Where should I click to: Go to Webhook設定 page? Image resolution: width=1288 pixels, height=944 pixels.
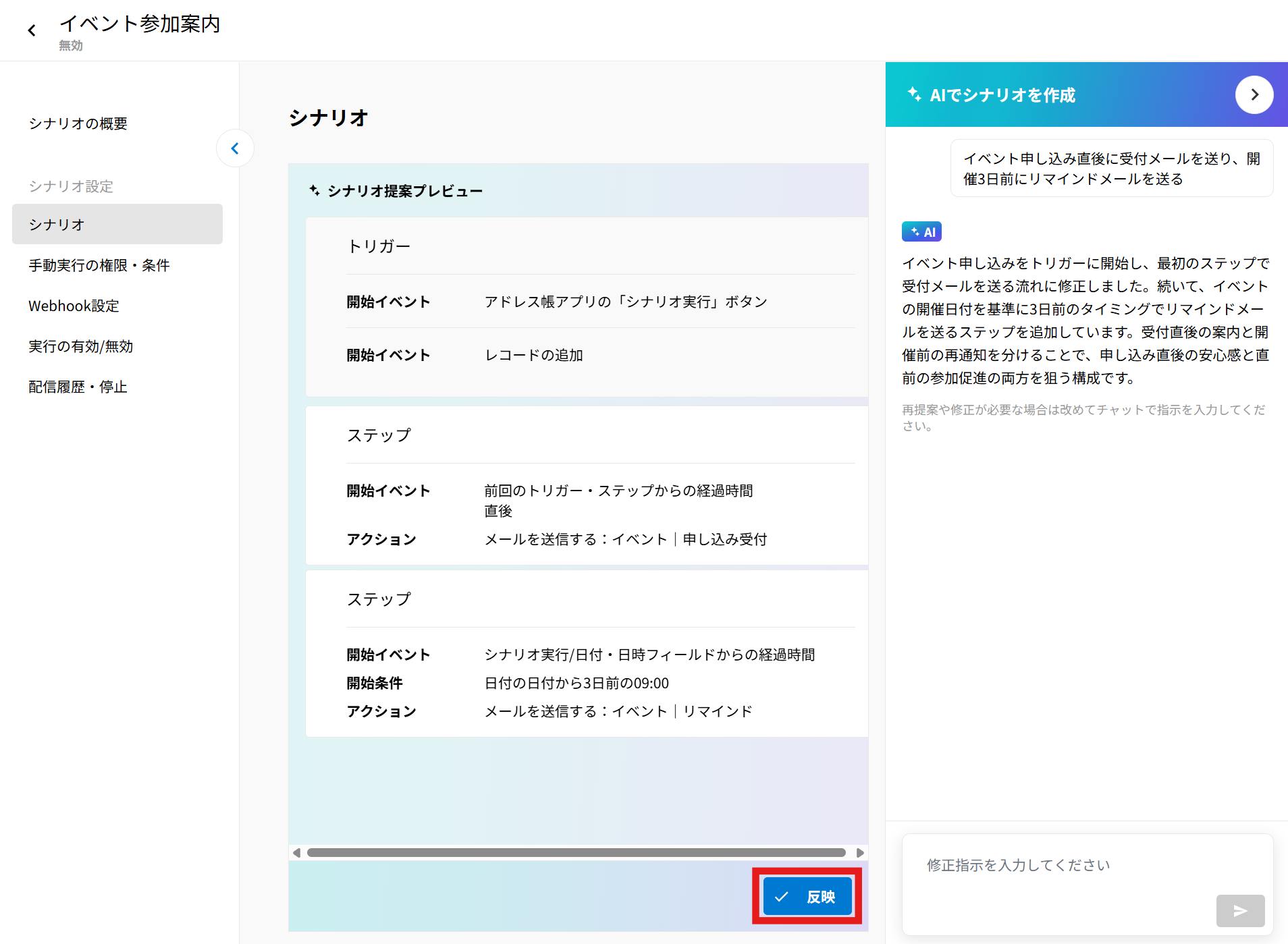74,306
